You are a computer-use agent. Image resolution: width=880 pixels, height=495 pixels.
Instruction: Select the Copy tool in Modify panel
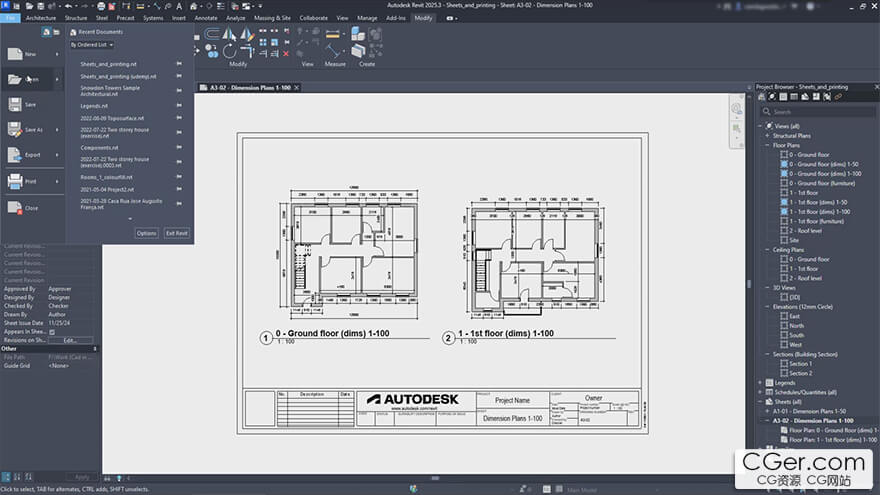click(212, 52)
